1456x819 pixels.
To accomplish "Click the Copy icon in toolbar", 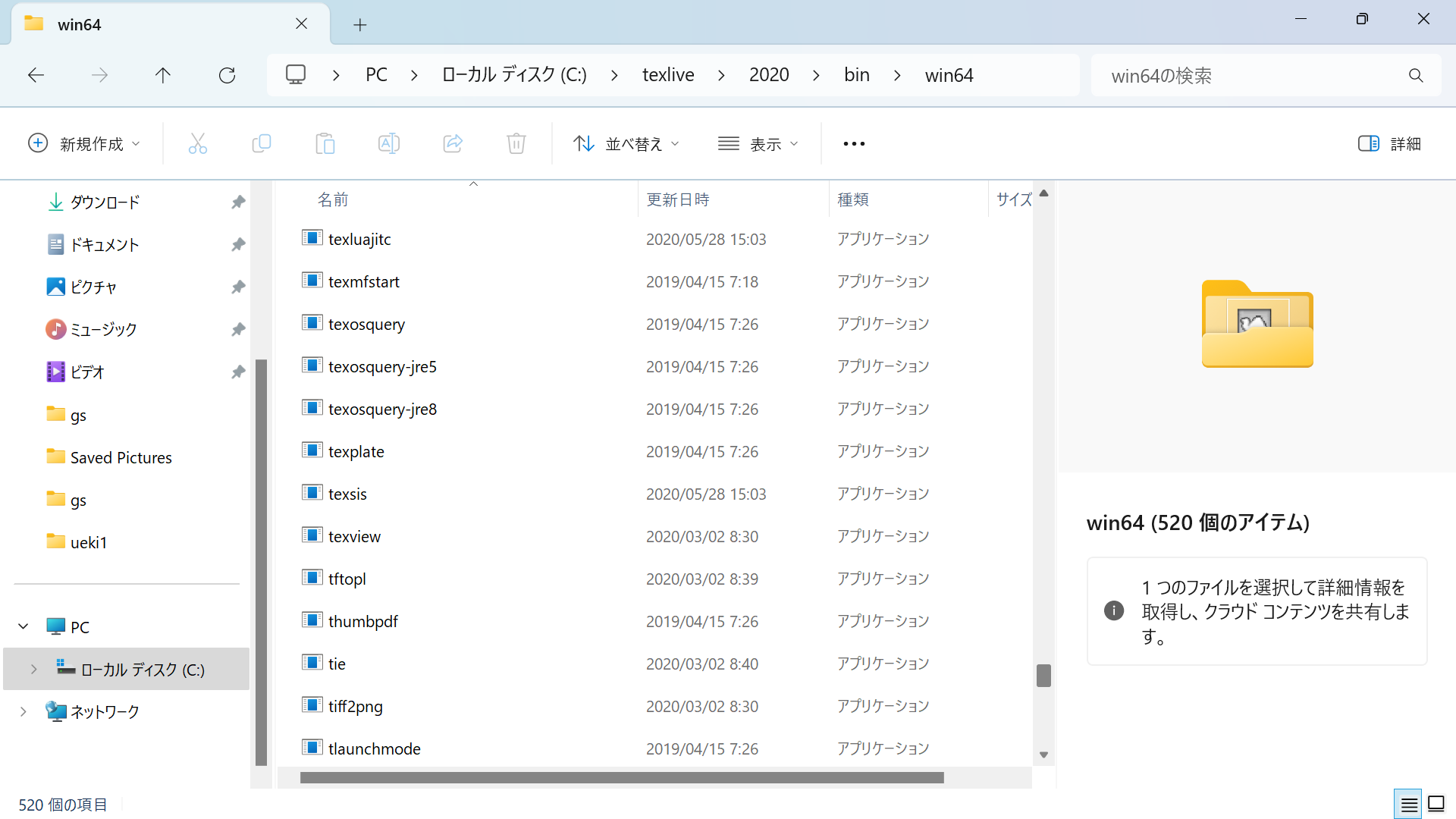I will tap(262, 143).
